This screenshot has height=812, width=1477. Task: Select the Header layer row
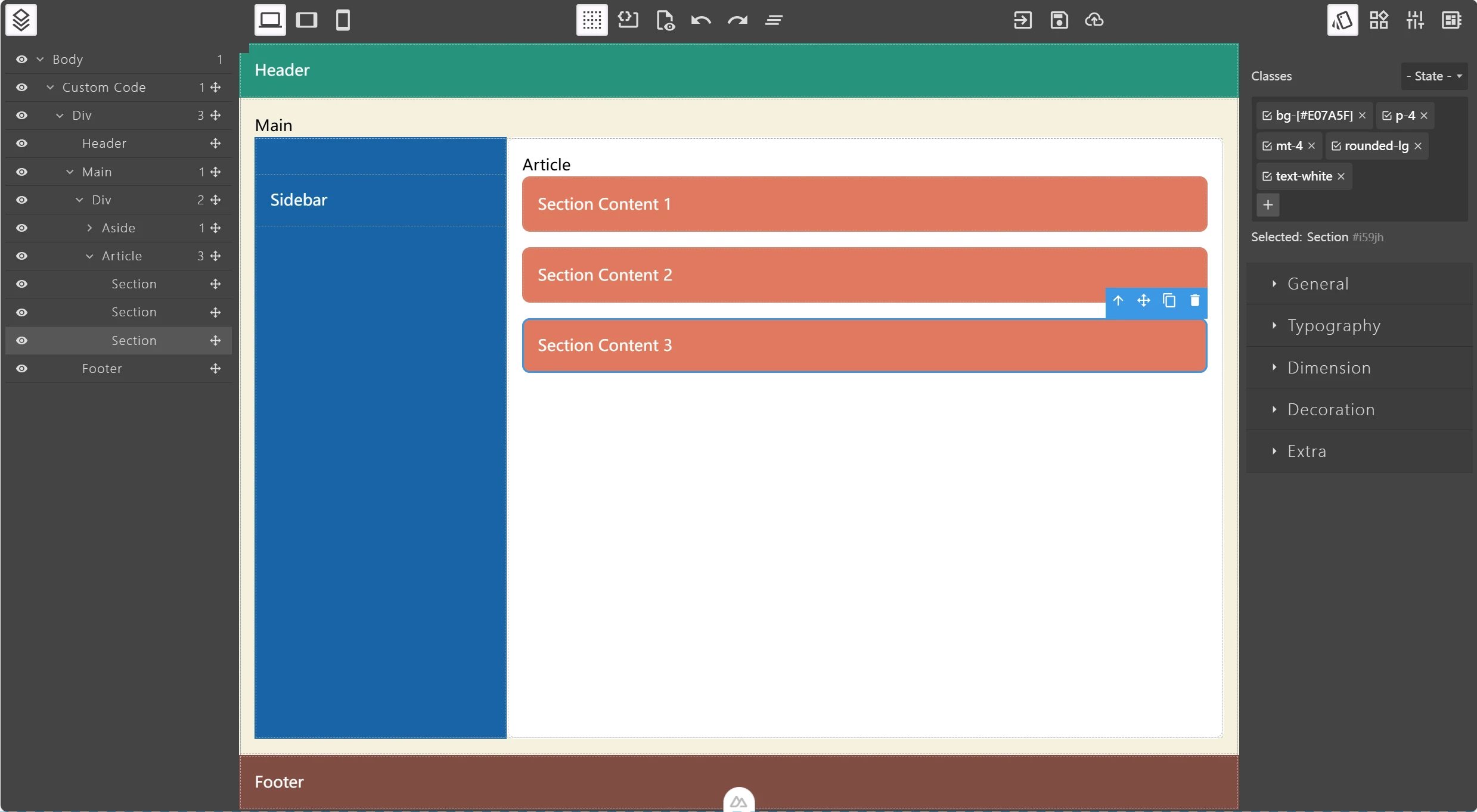pos(119,144)
